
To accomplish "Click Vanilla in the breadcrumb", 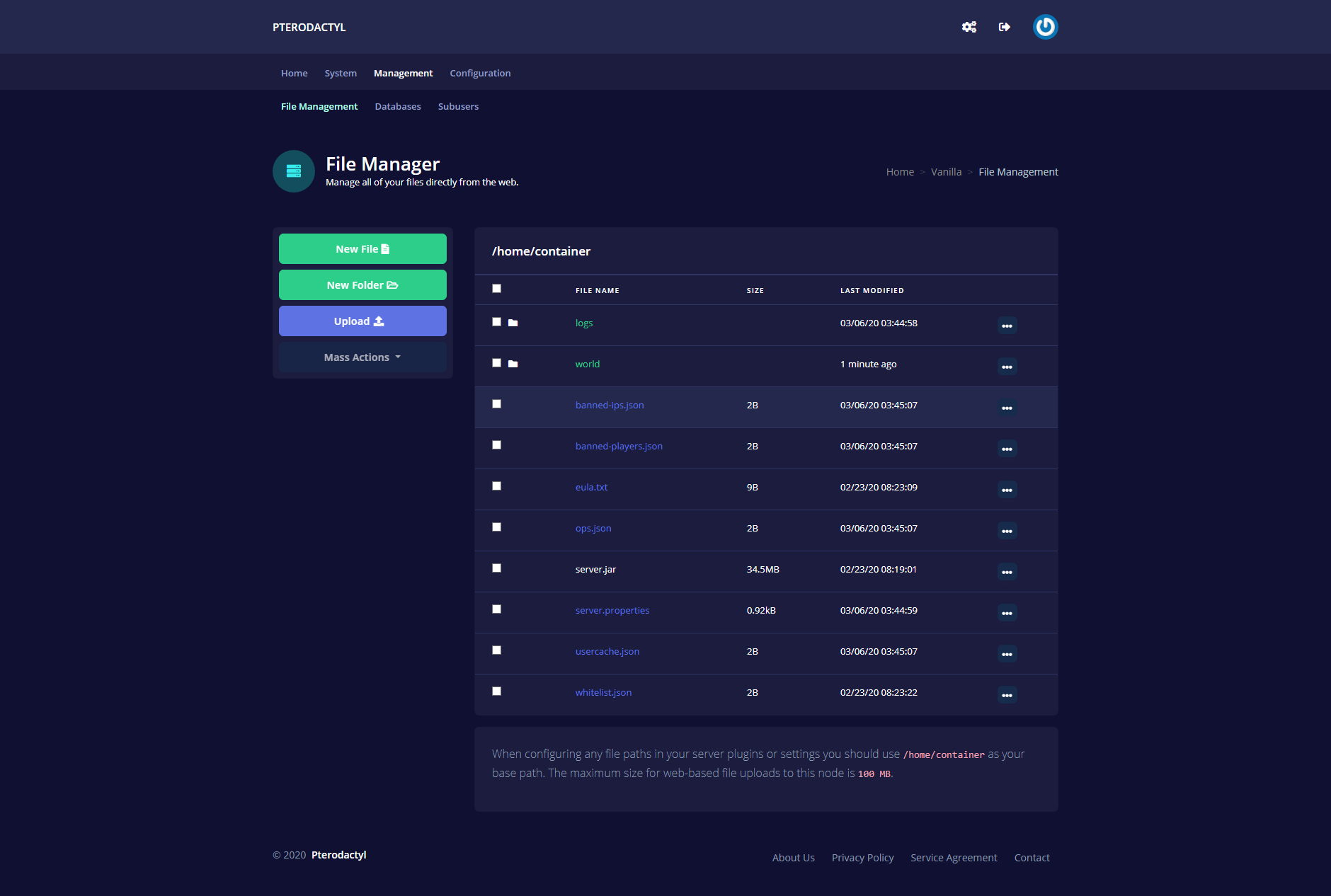I will coord(946,172).
